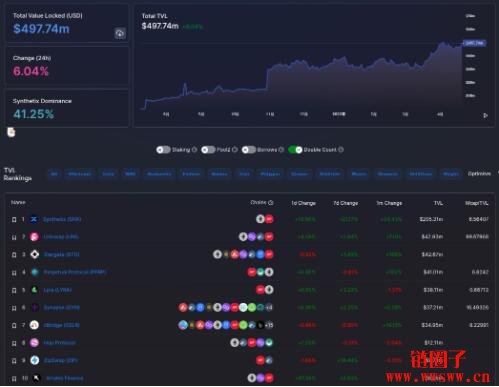Open the Hop Protocol link
499x387 pixels.
pyautogui.click(x=60, y=343)
